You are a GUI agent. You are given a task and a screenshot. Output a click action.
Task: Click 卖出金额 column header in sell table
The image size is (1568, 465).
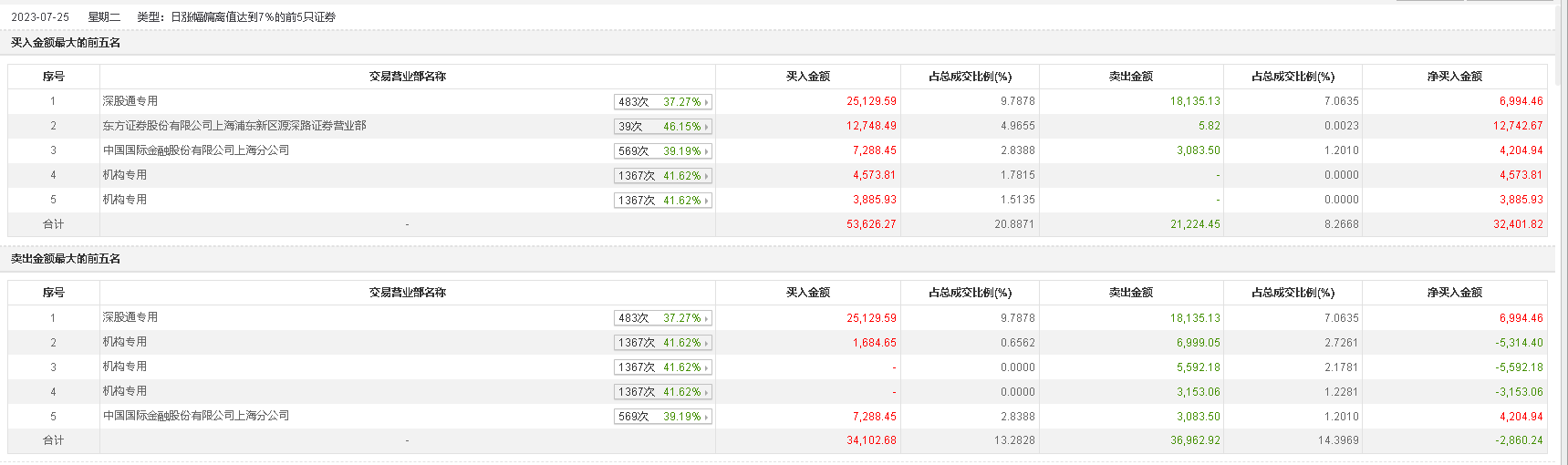point(1131,293)
